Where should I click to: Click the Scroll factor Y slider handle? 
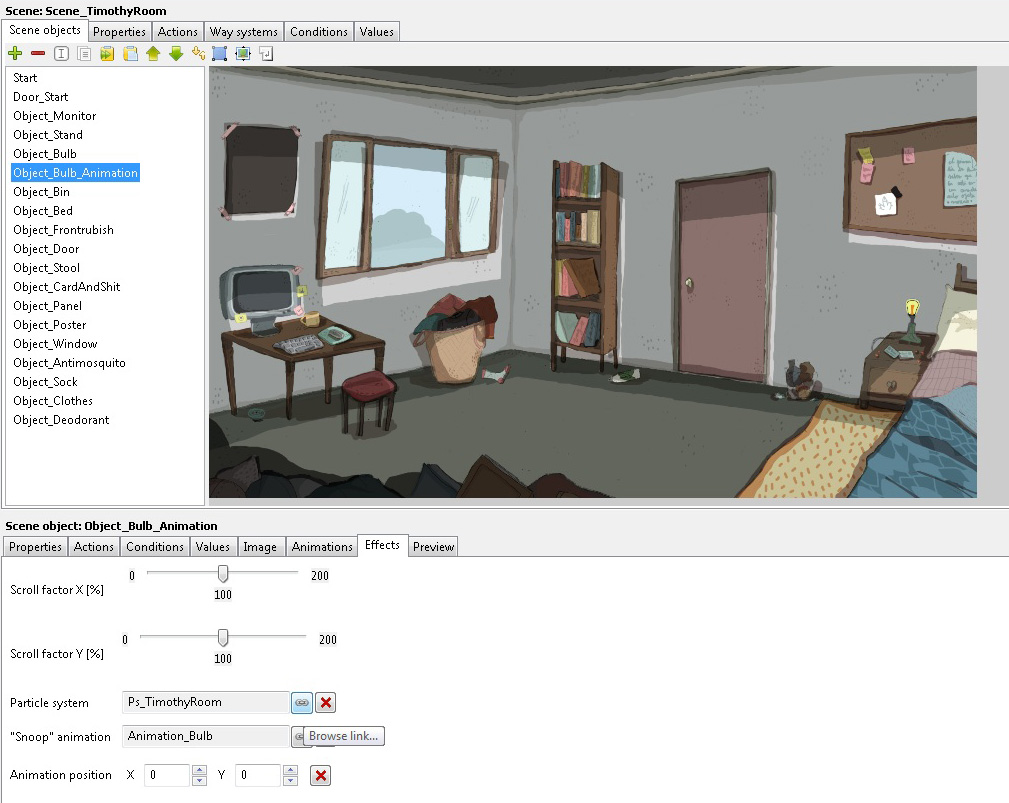[x=223, y=637]
